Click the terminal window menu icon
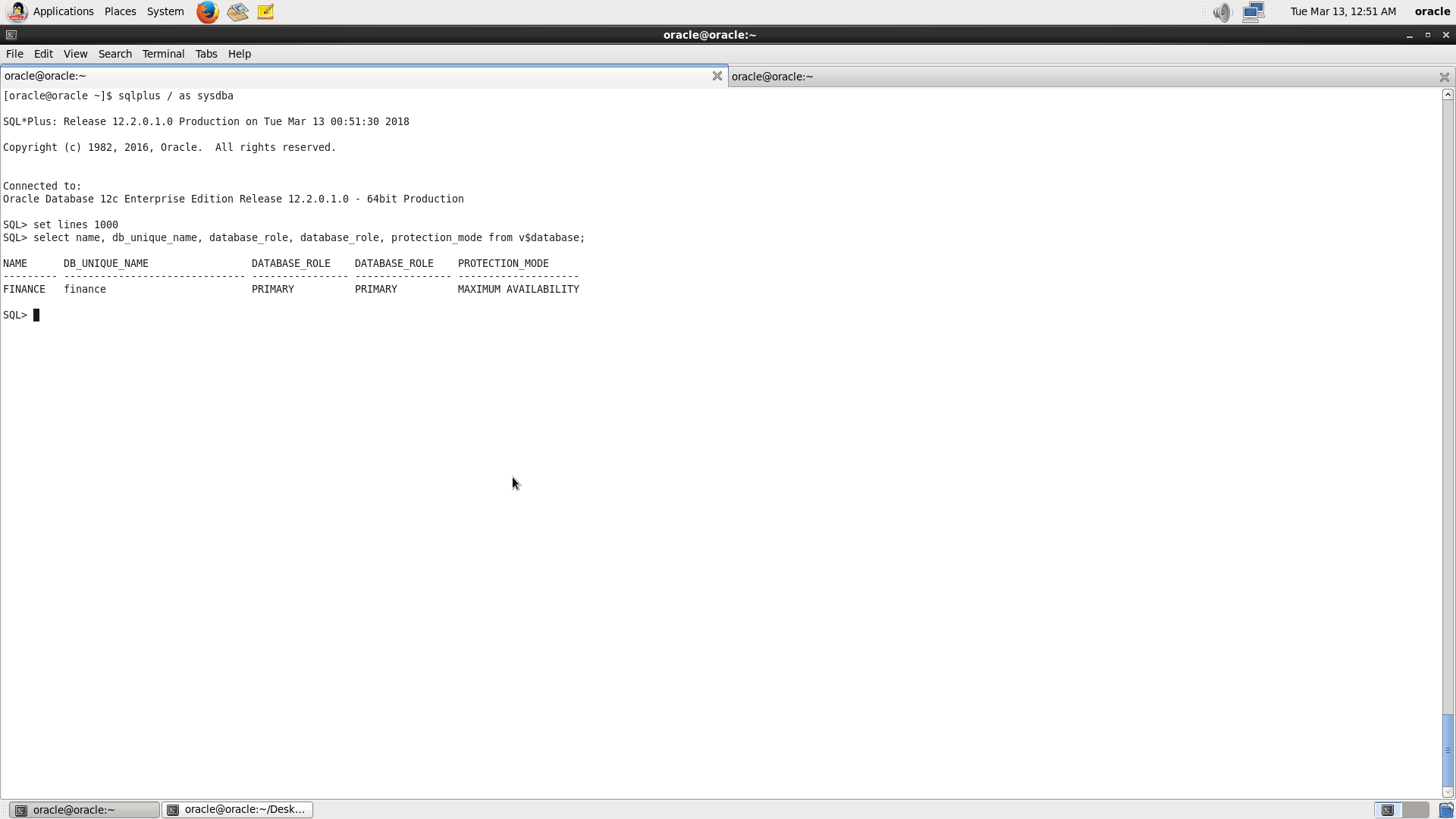The image size is (1456, 819). coord(11,35)
